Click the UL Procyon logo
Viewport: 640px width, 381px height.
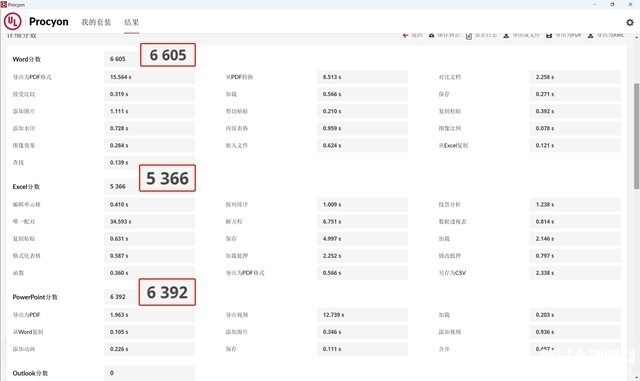pos(36,21)
